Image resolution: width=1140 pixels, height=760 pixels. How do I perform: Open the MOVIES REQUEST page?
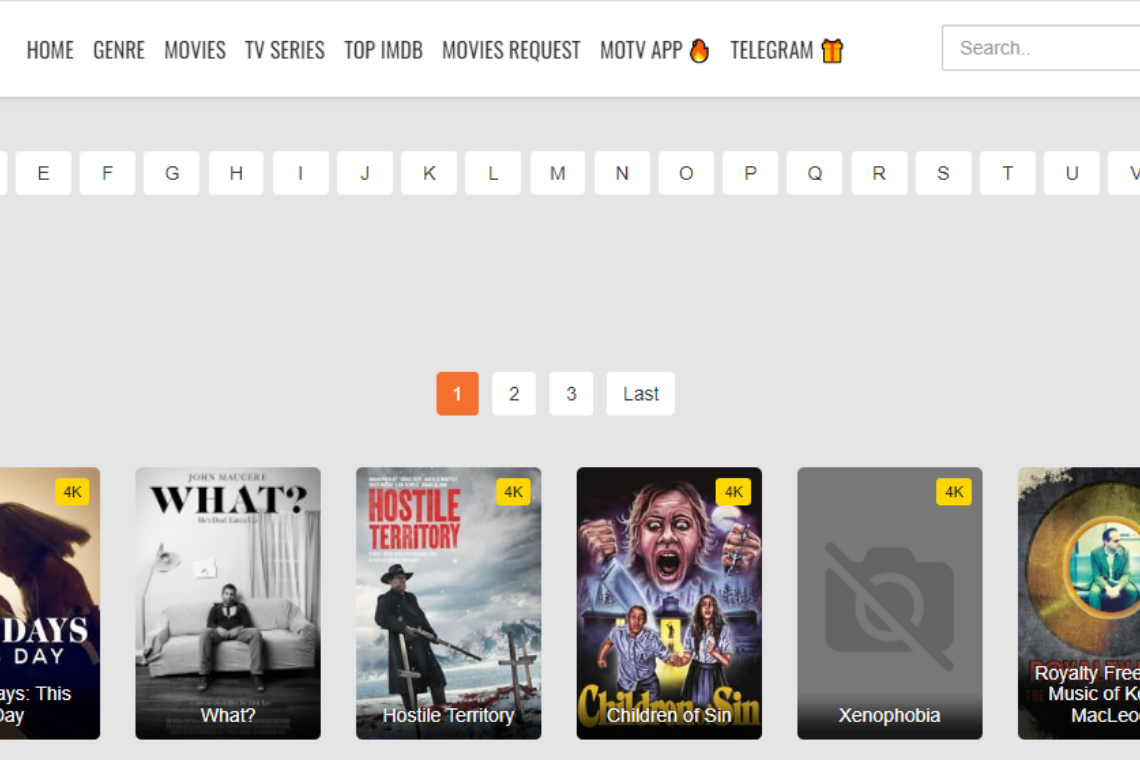click(x=511, y=50)
